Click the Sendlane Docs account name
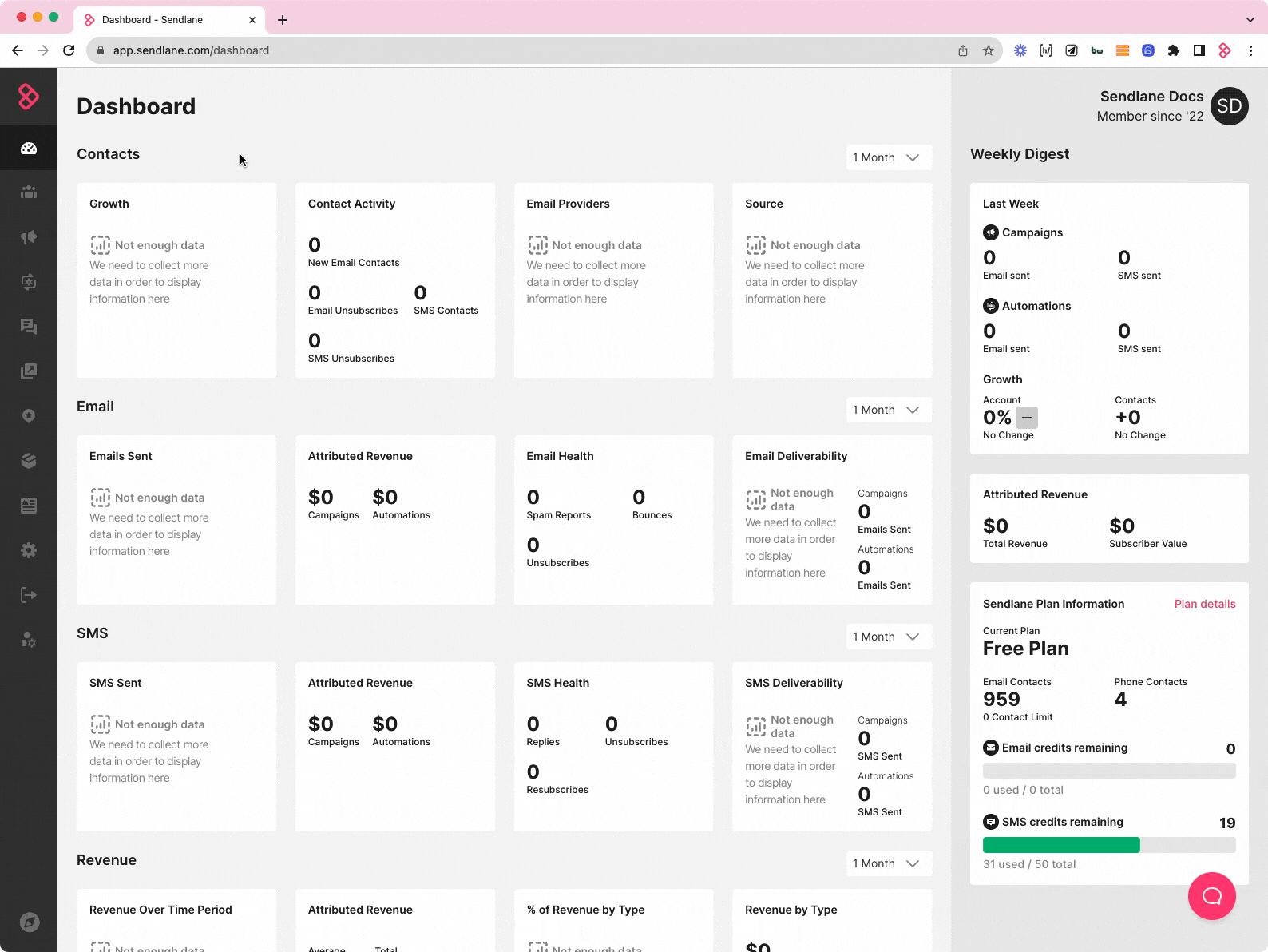Screen dimensions: 1268x952 click(x=1151, y=97)
